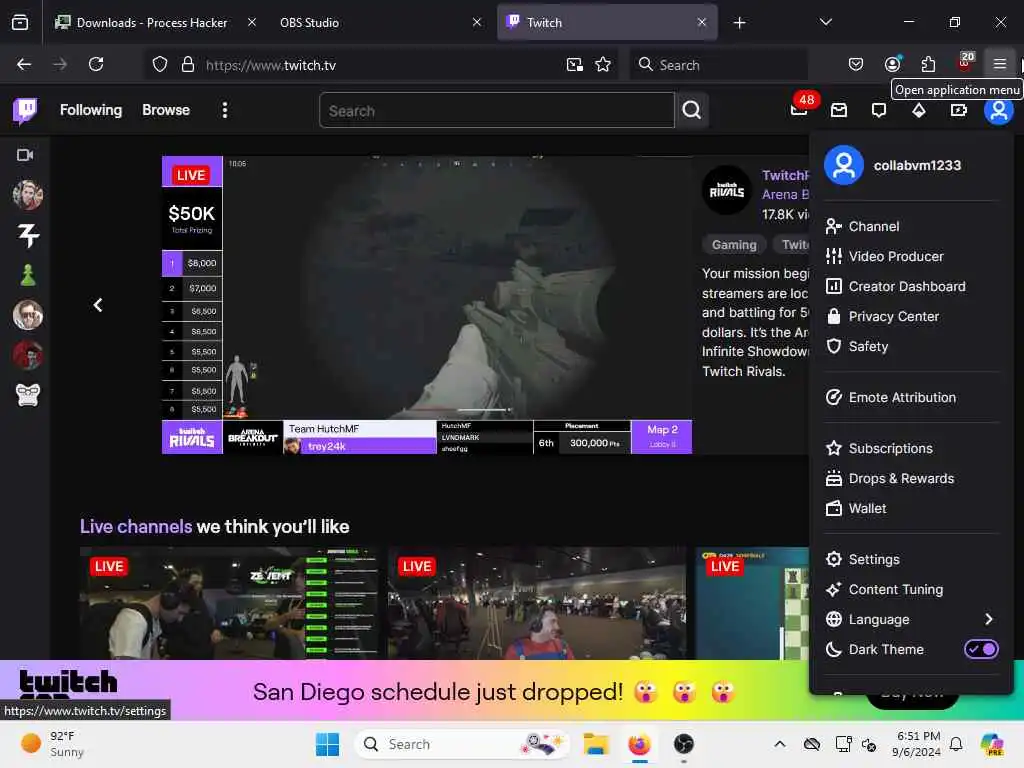This screenshot has width=1024, height=768.
Task: Select Privacy Center in the menu
Action: click(x=911, y=317)
